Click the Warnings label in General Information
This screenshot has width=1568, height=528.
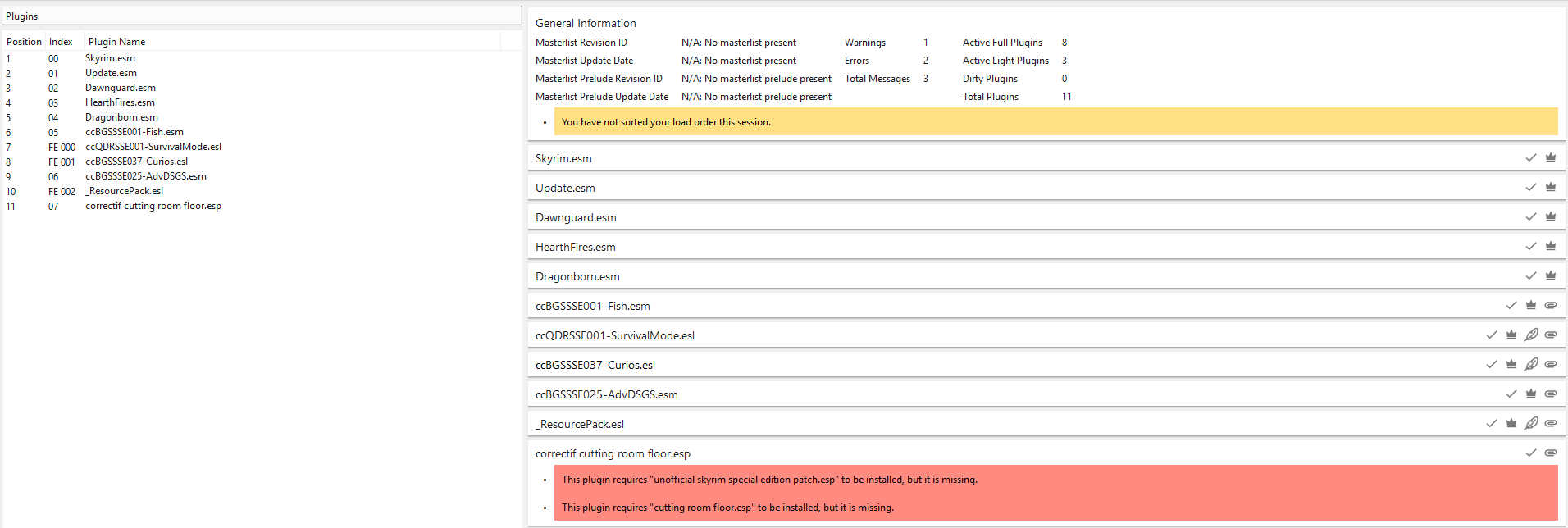click(x=865, y=43)
